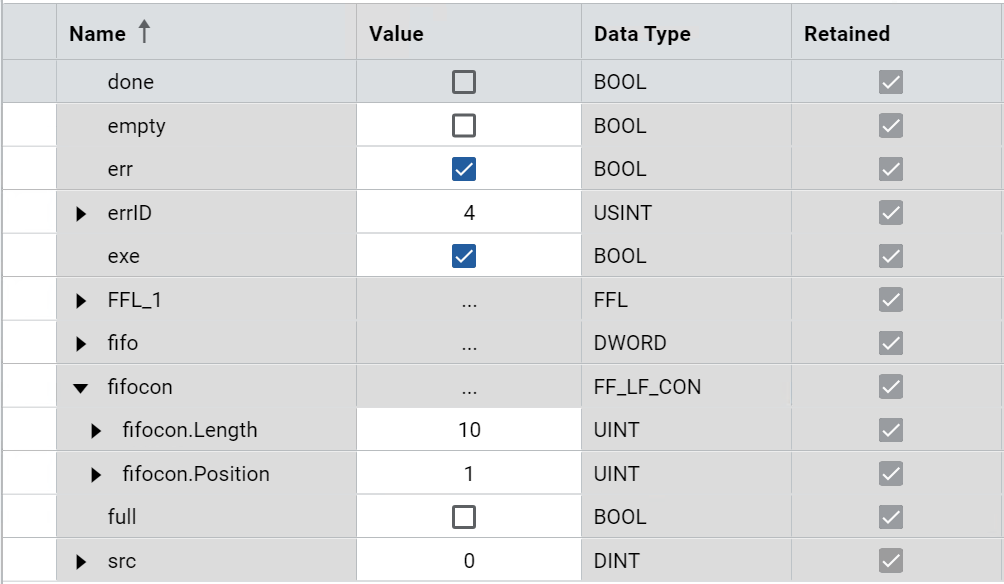Toggle the done value checkbox
Screen dimensions: 1004x584
pyautogui.click(x=464, y=82)
